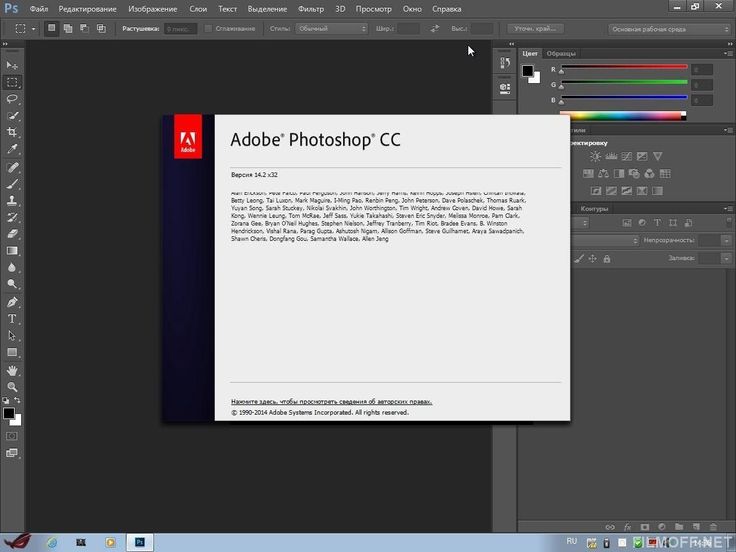The width and height of the screenshot is (736, 552).
Task: Select the Hand tool
Action: 12,370
